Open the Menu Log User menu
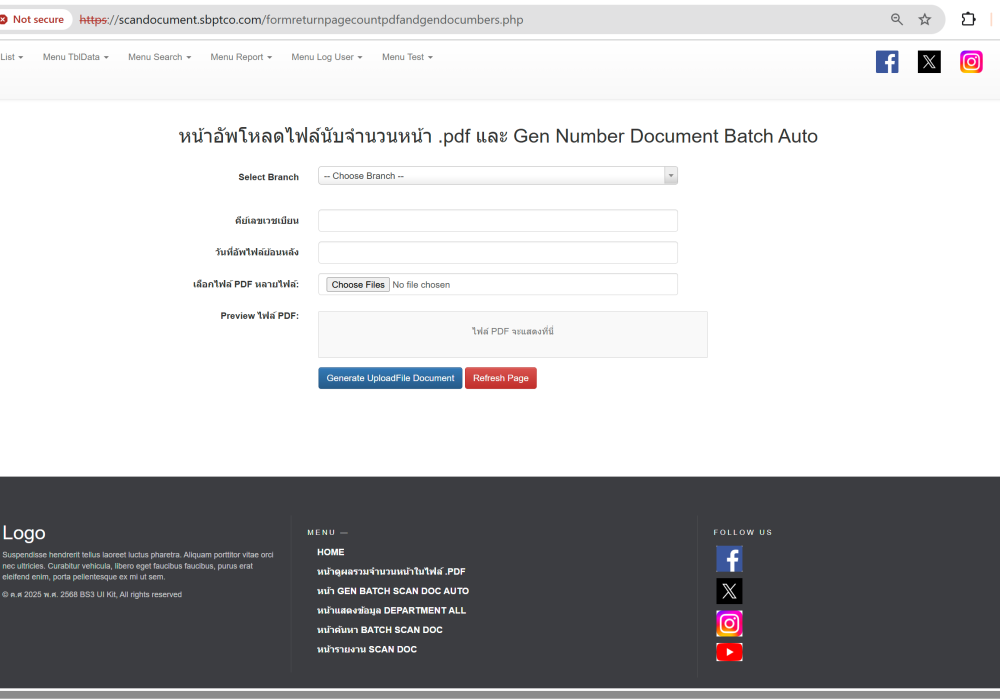 326,57
